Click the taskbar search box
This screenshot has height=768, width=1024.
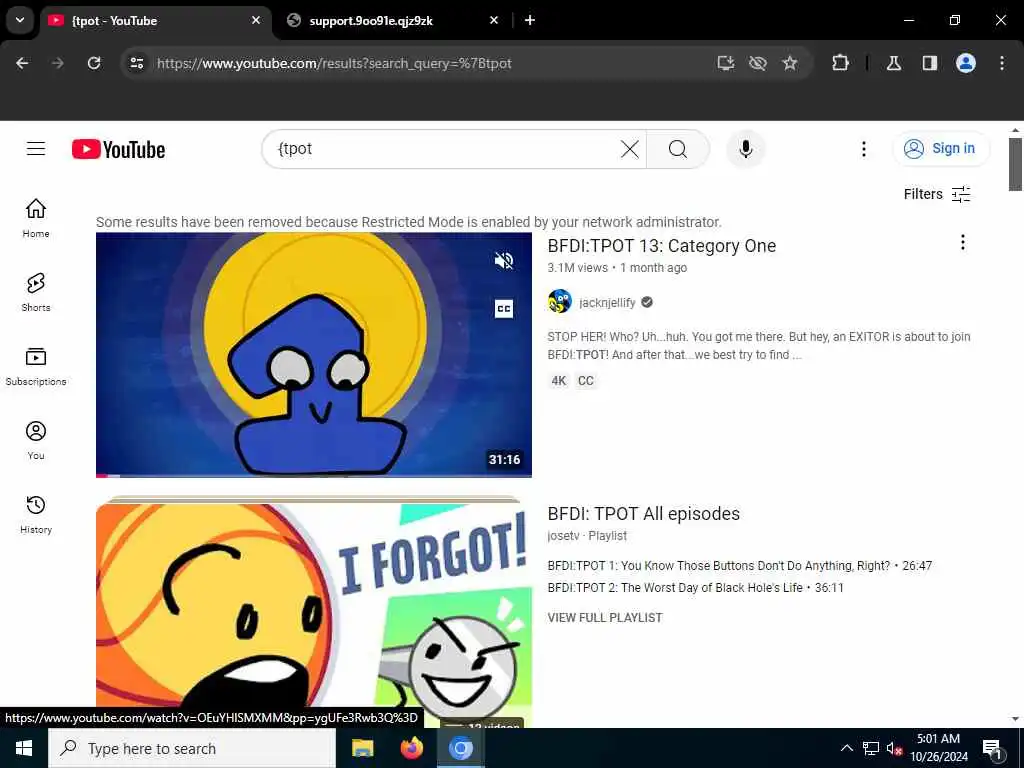[x=192, y=748]
